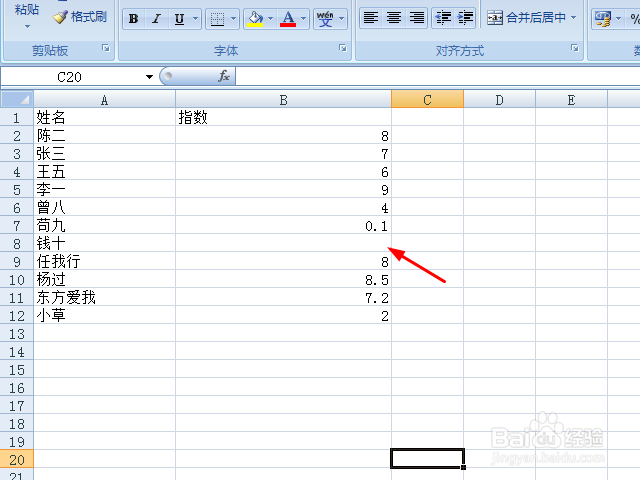Click cell containing 曾八
Image resolution: width=640 pixels, height=480 pixels.
pyautogui.click(x=104, y=207)
